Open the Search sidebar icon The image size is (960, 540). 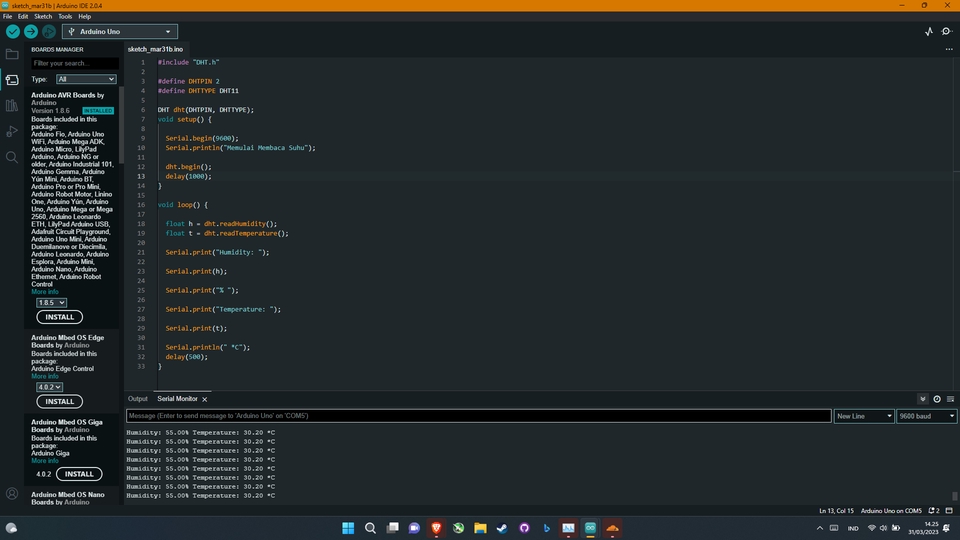point(12,157)
